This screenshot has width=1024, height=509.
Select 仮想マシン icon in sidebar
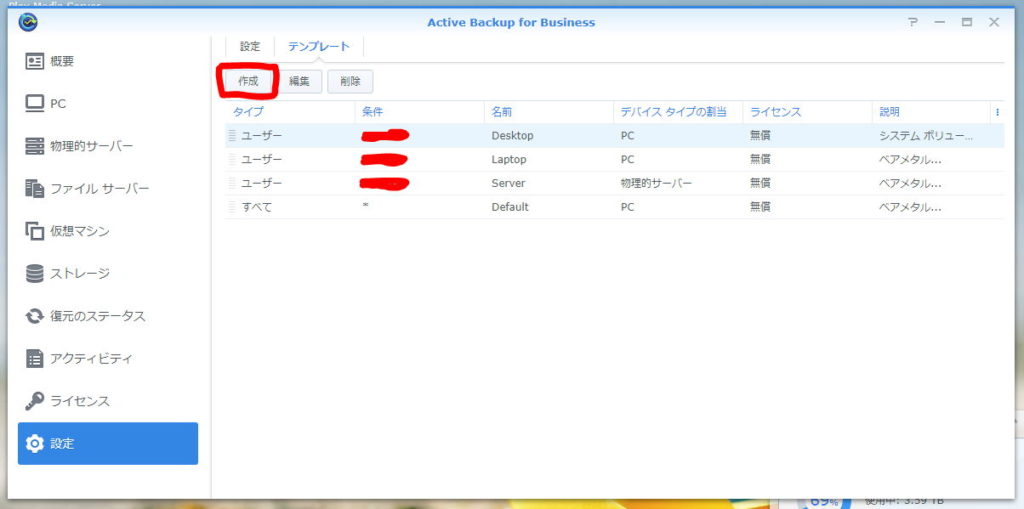34,231
